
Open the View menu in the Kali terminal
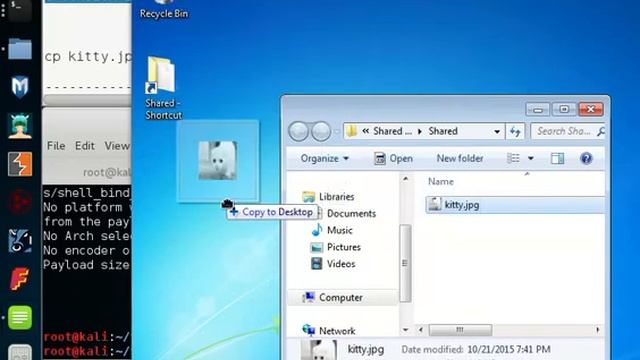[x=117, y=146]
